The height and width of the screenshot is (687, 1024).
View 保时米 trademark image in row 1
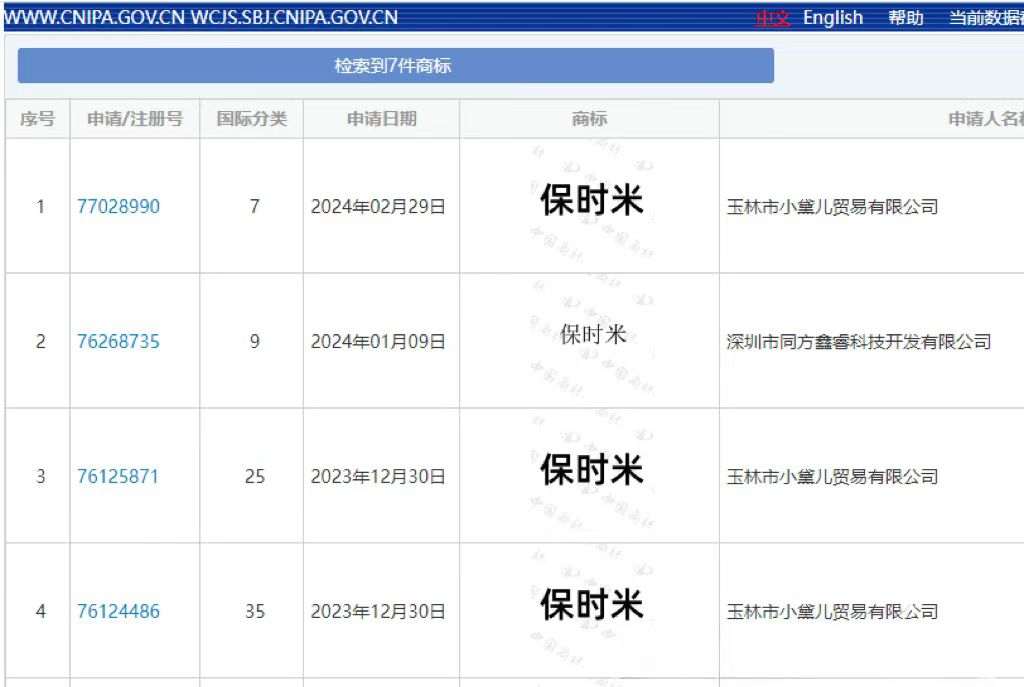pyautogui.click(x=592, y=200)
